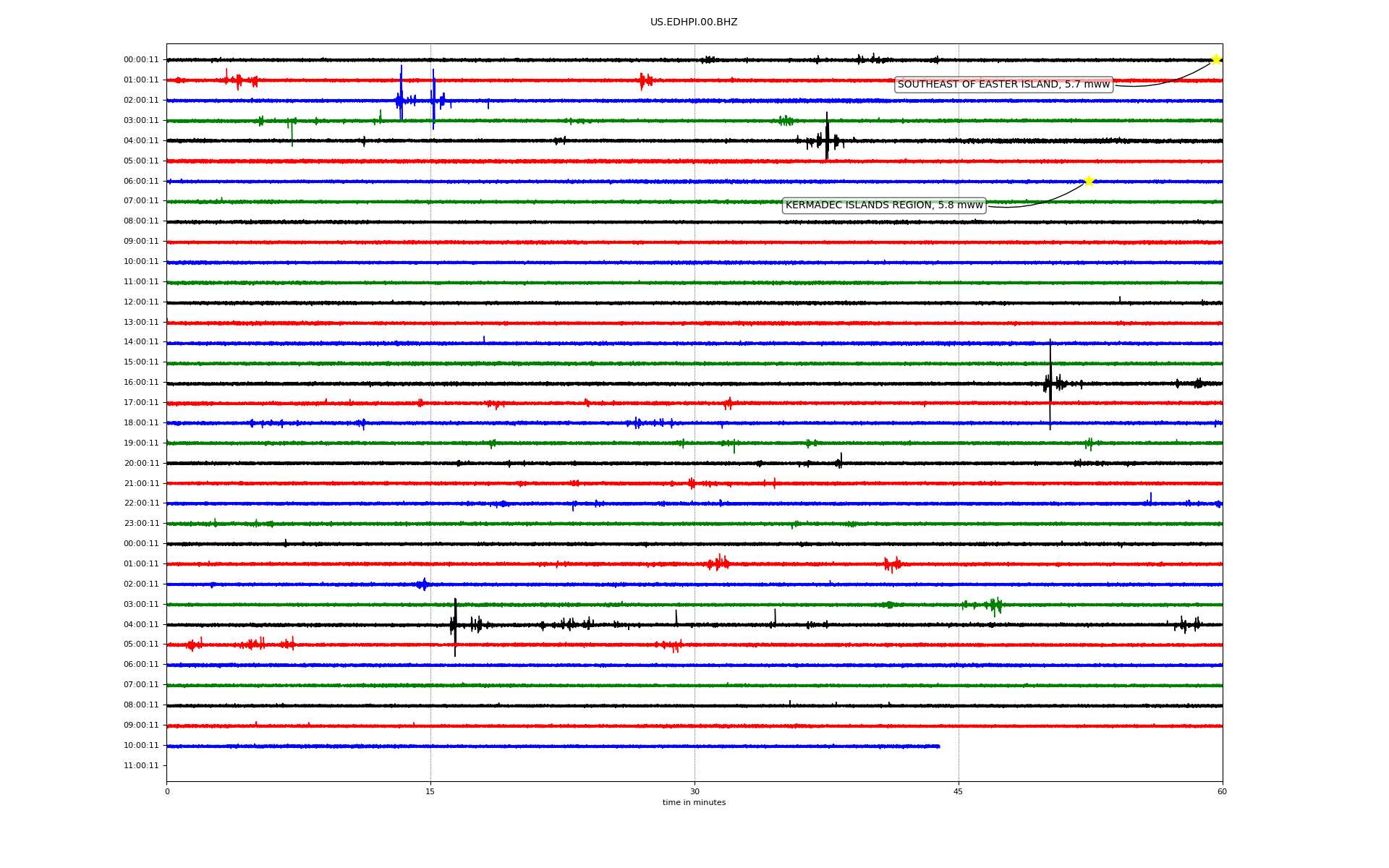1389x868 pixels.
Task: Click the 21:00:11 trace time label
Action: (x=141, y=484)
